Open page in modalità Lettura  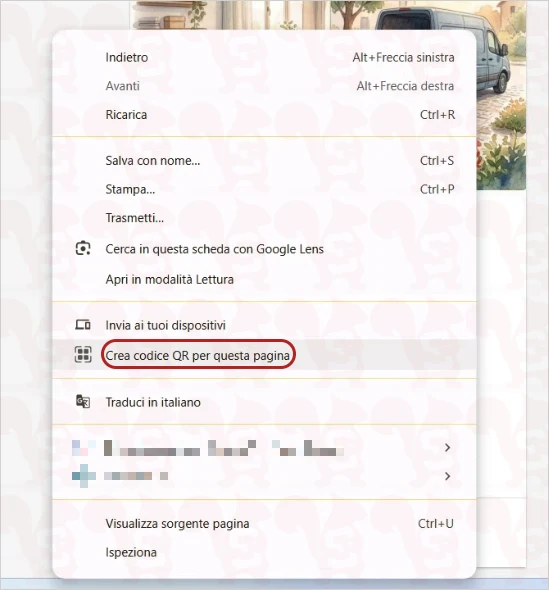(x=264, y=280)
